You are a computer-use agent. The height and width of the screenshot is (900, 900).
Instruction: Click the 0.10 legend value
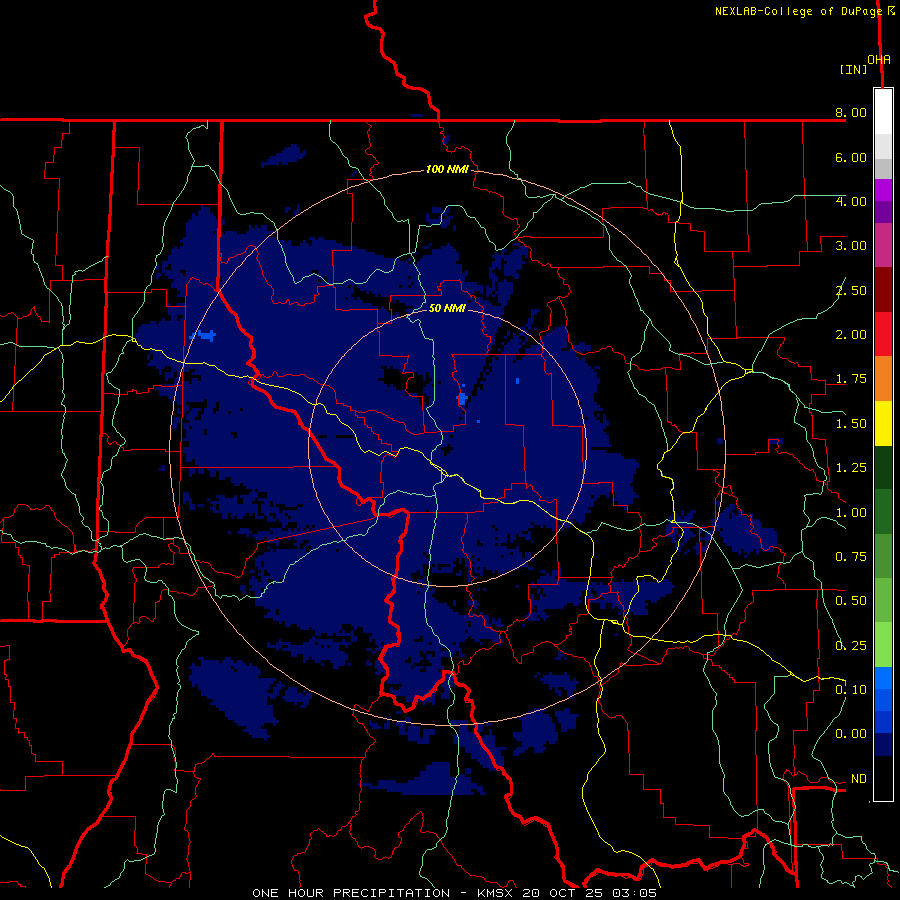coord(851,690)
